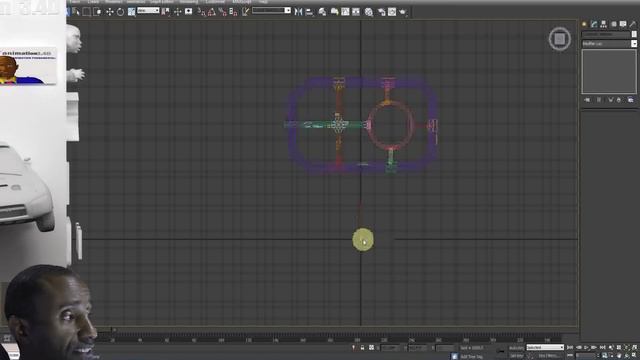Open Schematic View

356,12
